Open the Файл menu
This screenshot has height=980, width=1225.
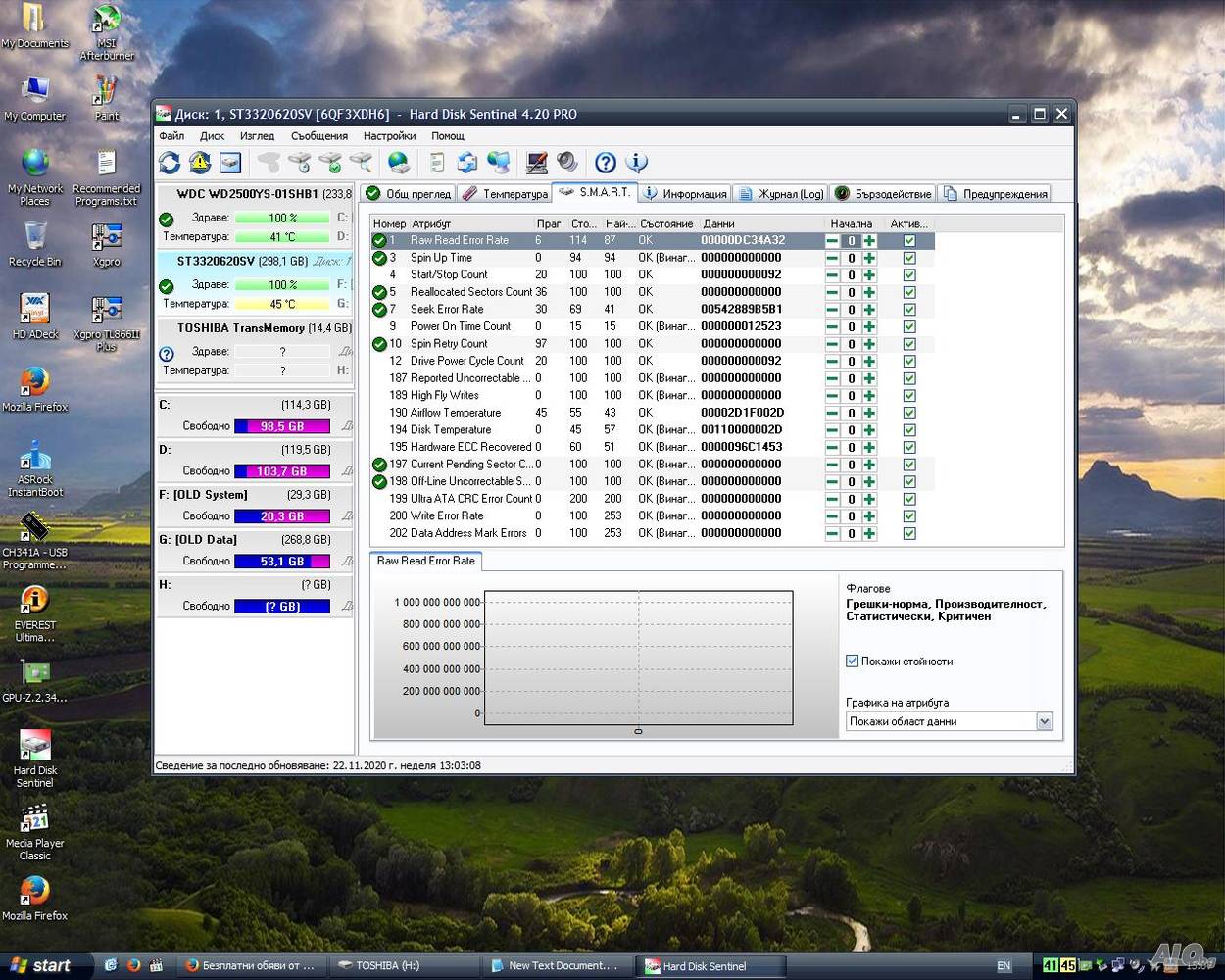pyautogui.click(x=171, y=136)
